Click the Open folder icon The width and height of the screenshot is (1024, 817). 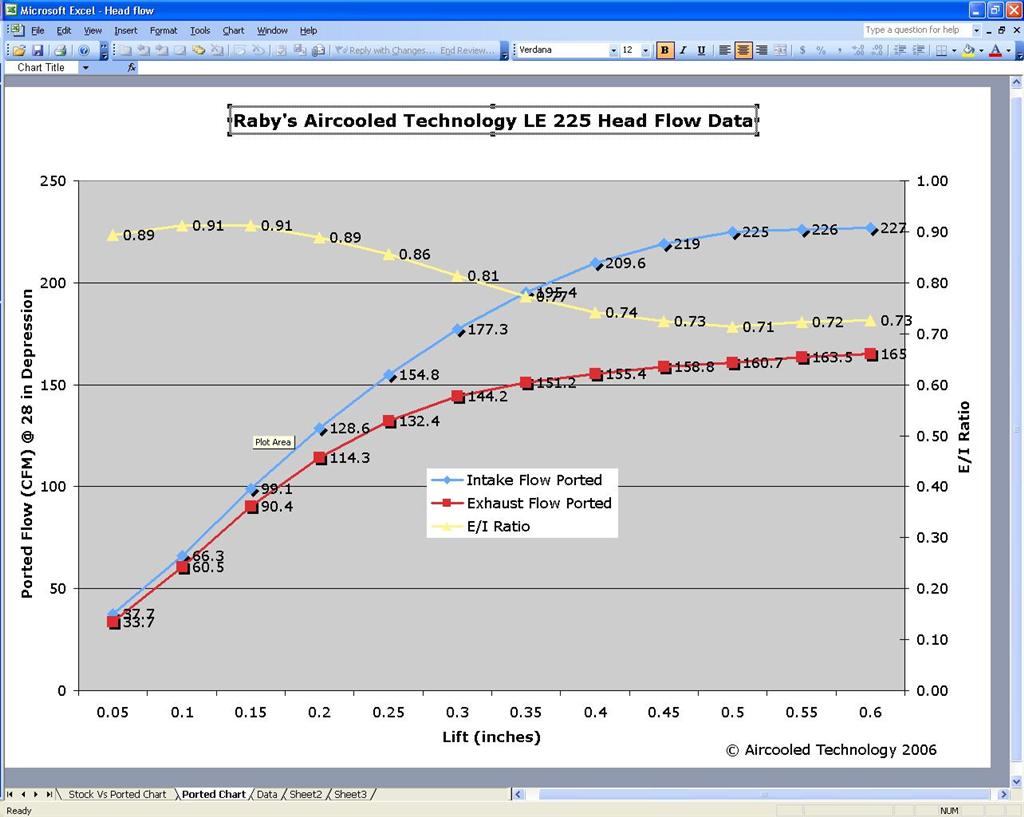coord(19,50)
